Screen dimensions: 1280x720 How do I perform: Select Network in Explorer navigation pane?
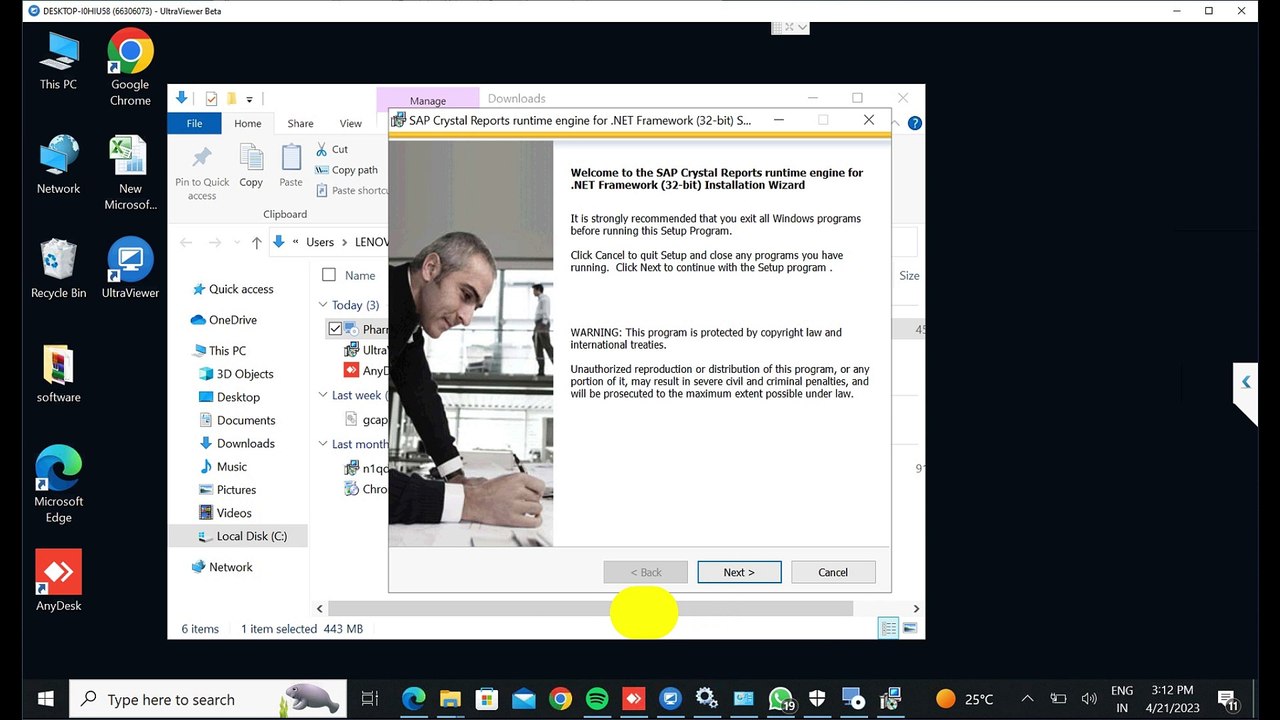(x=221, y=567)
